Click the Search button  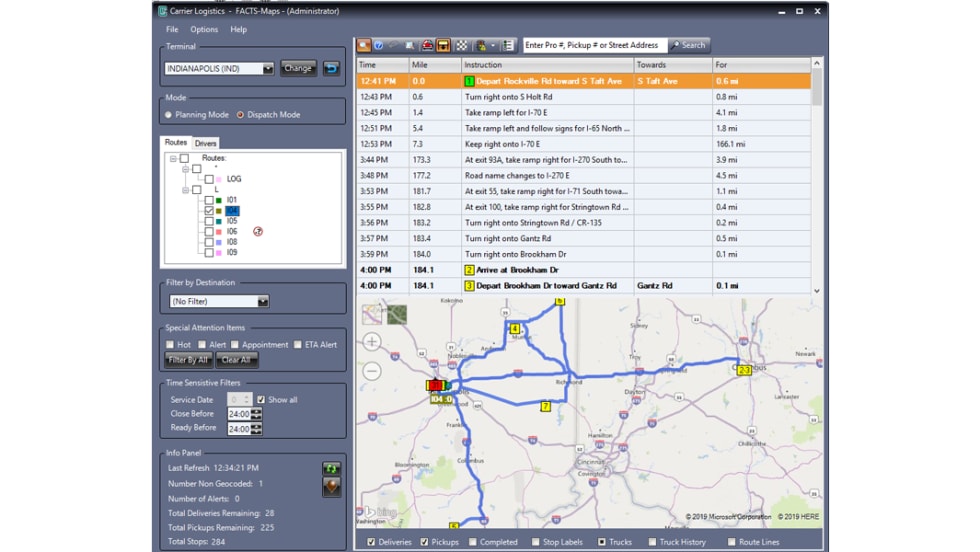click(688, 45)
